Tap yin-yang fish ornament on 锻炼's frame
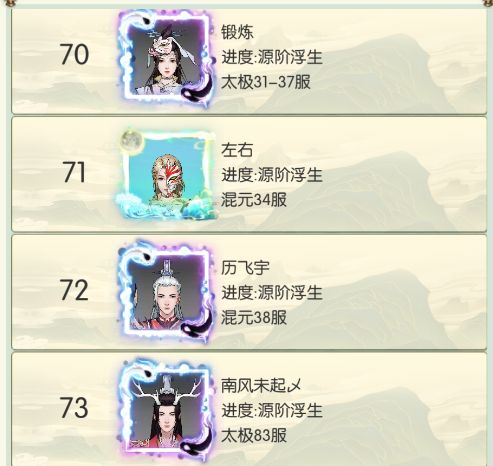Screen dimensions: 493x466 (x=199, y=89)
